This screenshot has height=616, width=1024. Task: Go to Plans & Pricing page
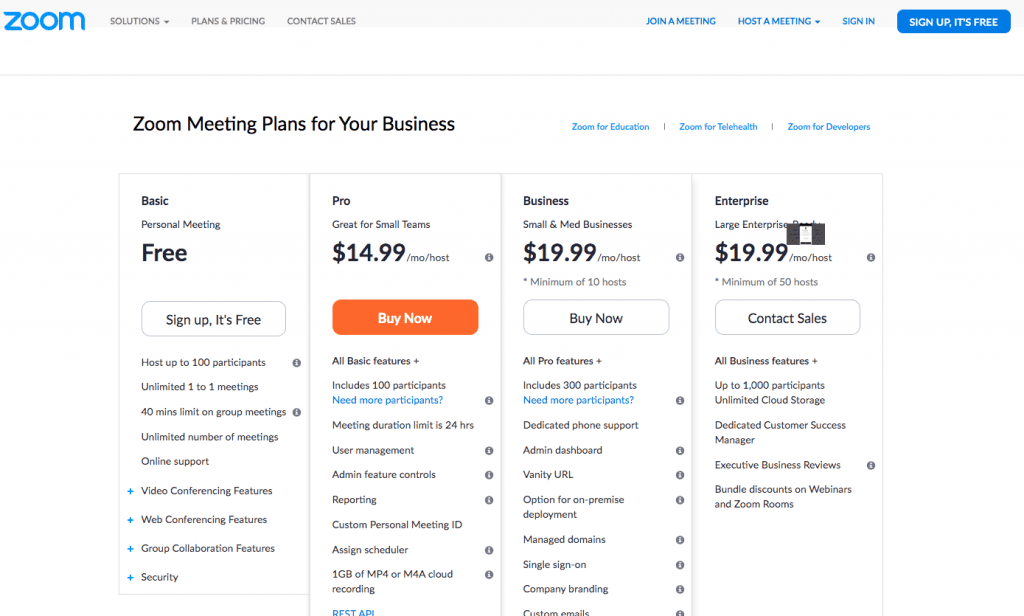pyautogui.click(x=228, y=21)
